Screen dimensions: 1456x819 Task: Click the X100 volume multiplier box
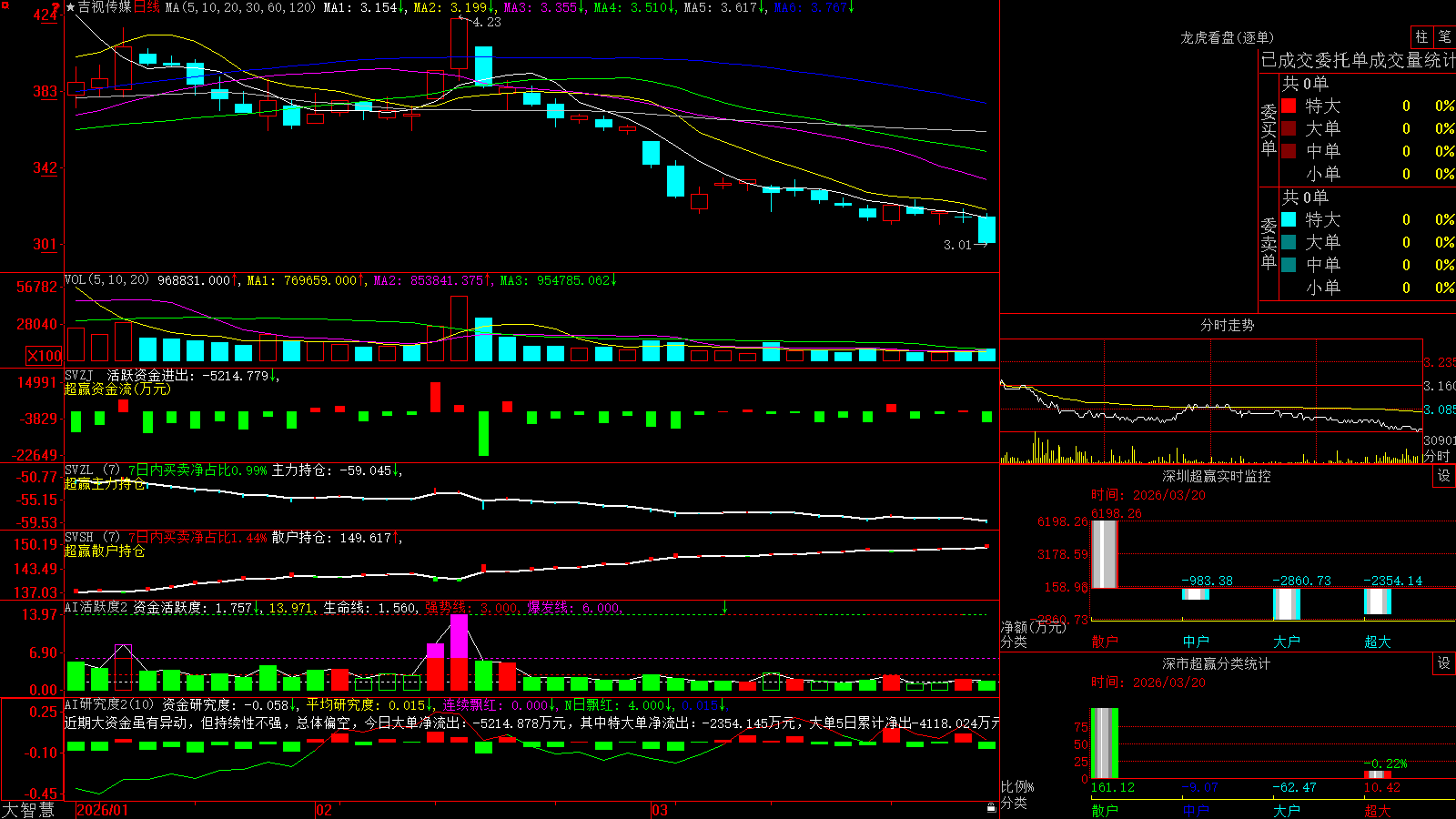tap(44, 356)
